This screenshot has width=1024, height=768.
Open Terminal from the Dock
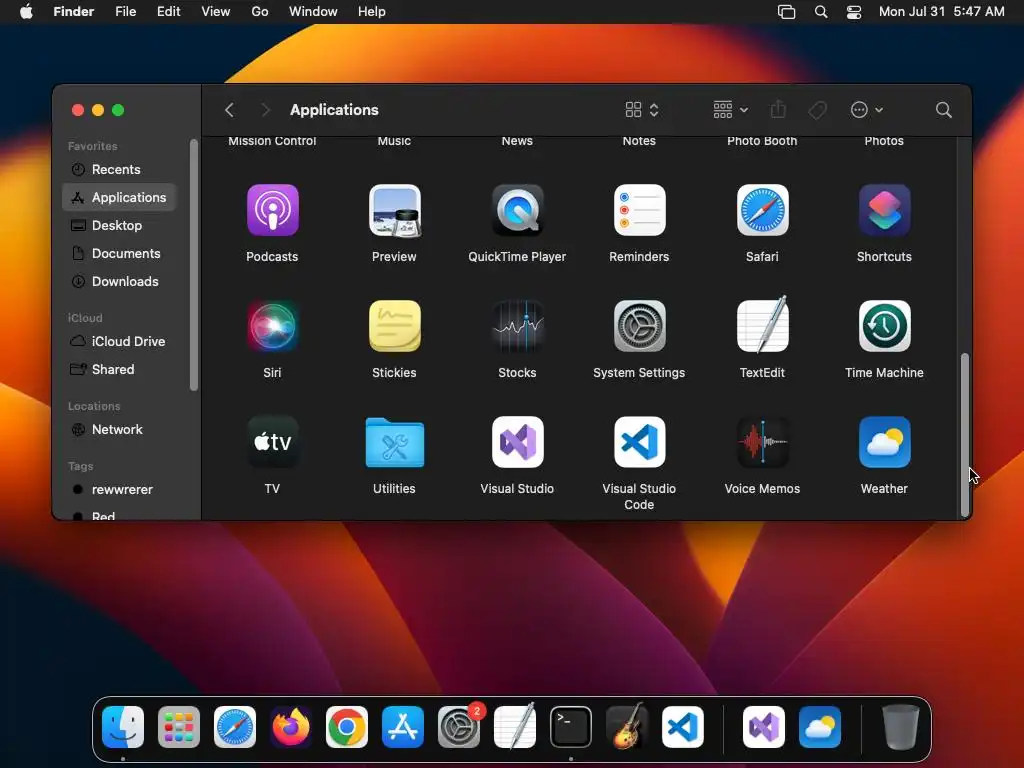point(571,727)
